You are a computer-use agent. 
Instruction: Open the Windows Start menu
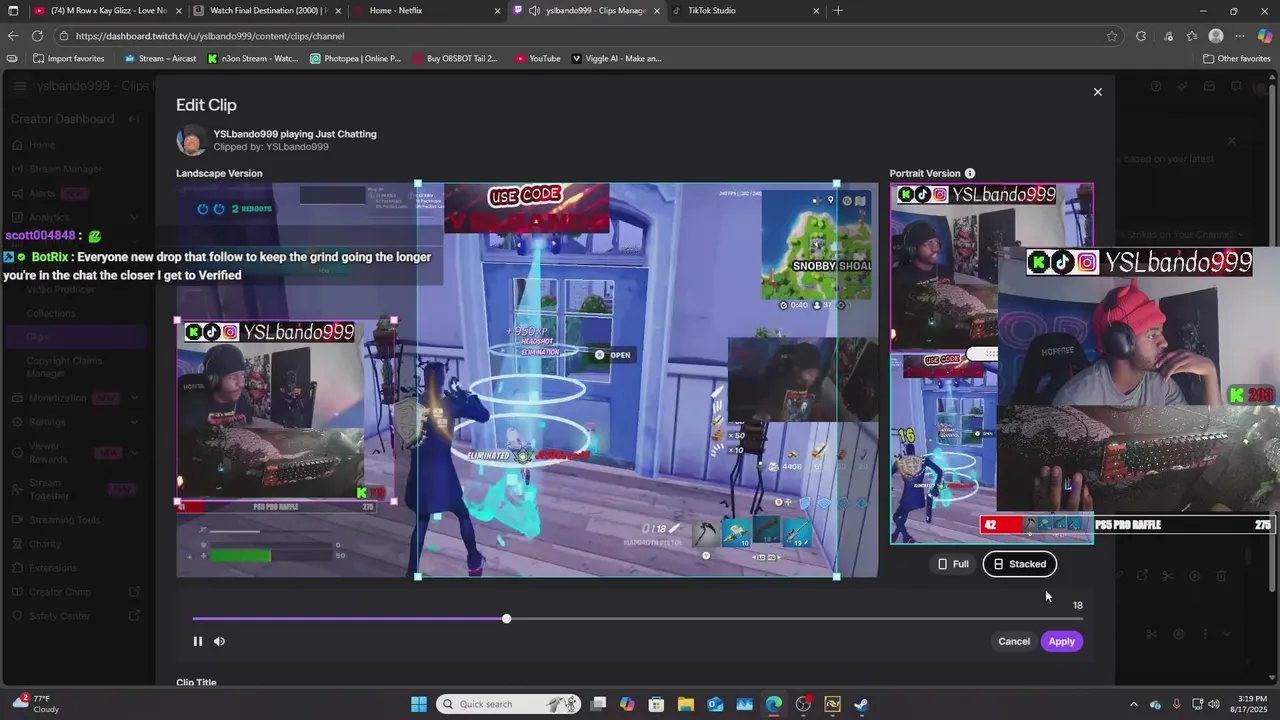tap(419, 704)
